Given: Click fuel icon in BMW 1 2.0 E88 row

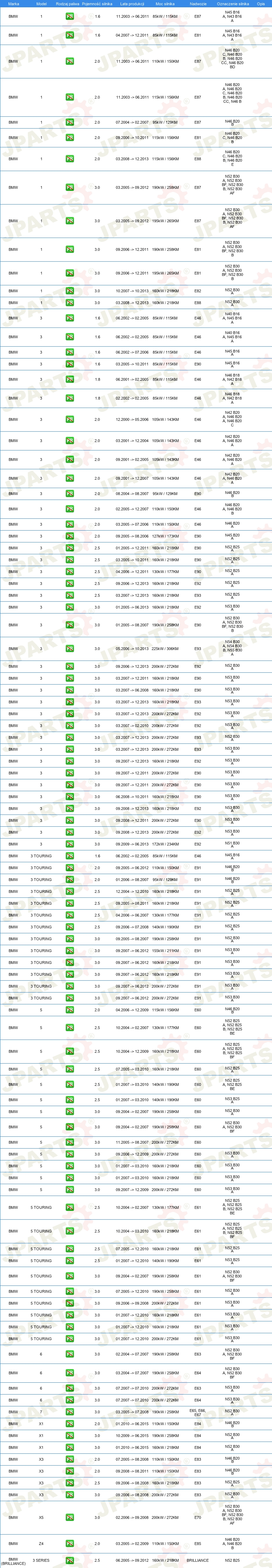Looking at the screenshot, I should pyautogui.click(x=70, y=159).
